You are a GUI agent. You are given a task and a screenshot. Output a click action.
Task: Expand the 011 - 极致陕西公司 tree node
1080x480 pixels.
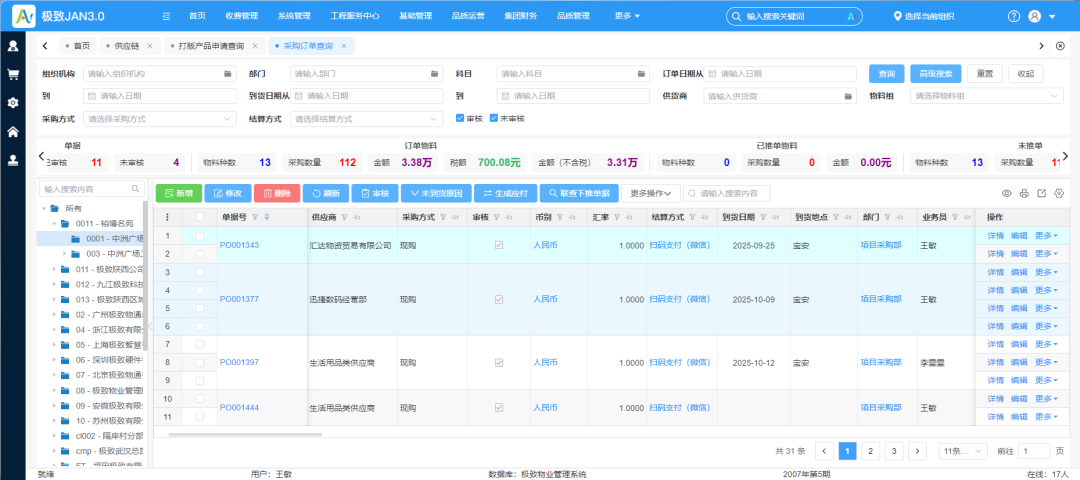click(x=54, y=269)
